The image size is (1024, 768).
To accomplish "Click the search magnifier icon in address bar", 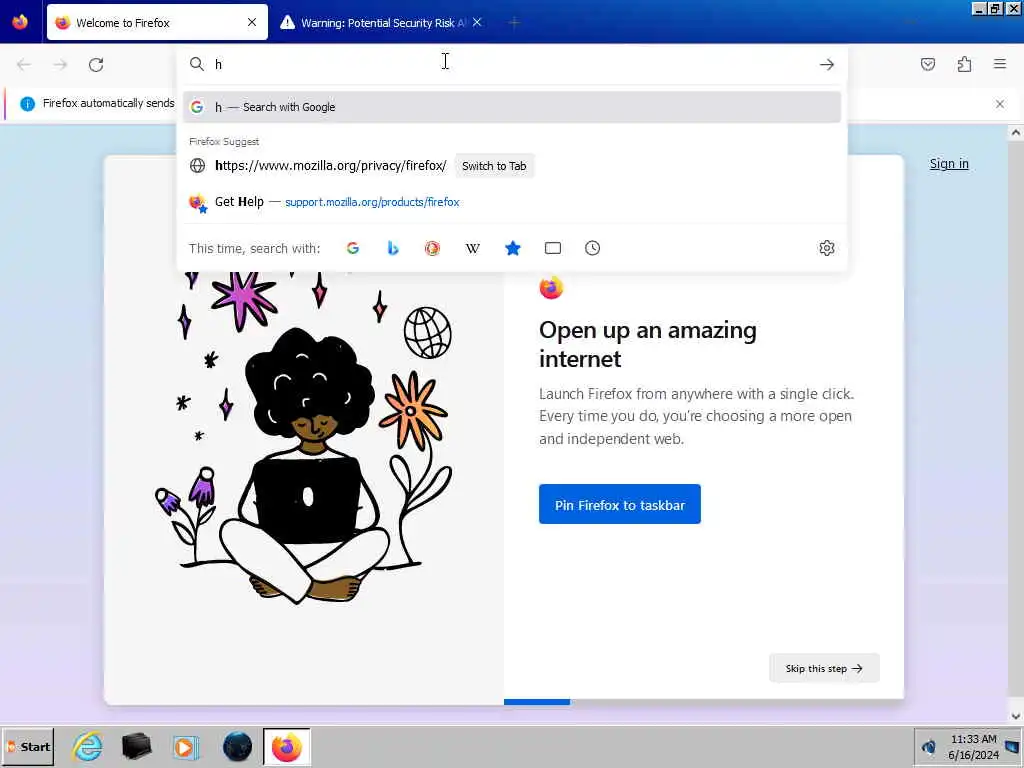I will [197, 64].
